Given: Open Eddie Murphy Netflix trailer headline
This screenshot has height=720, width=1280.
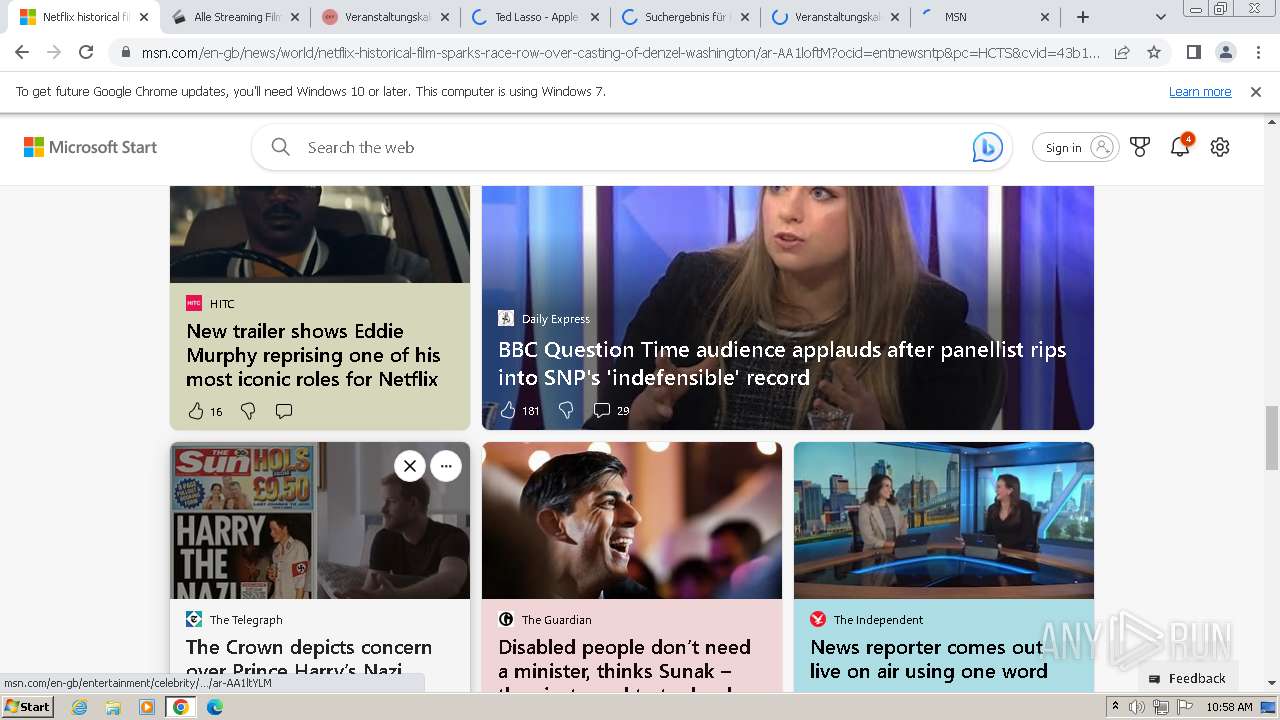Looking at the screenshot, I should coord(313,355).
